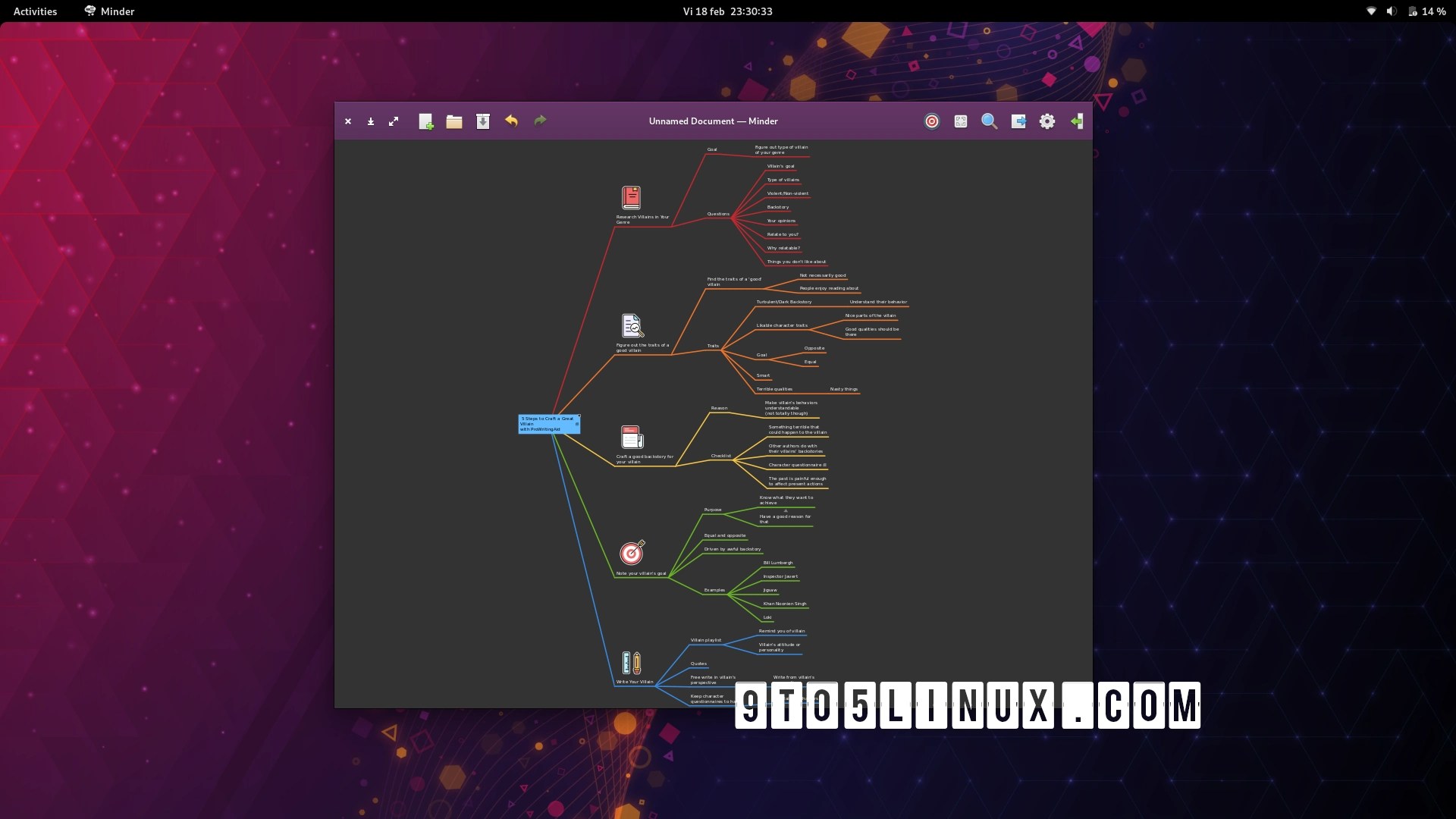
Task: Open the Activities overview
Action: point(35,11)
